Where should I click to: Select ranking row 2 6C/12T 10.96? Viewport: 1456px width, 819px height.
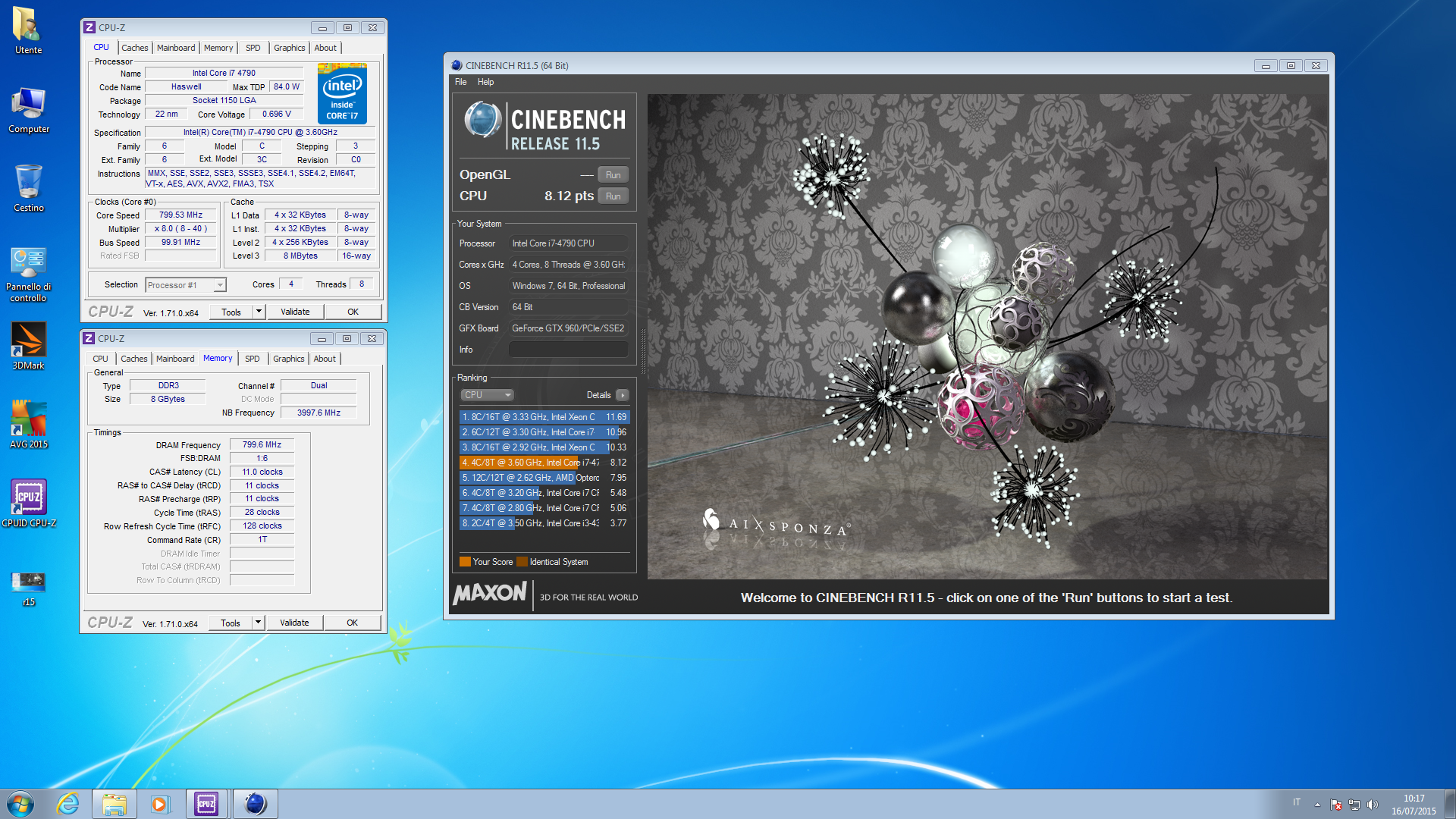544,432
